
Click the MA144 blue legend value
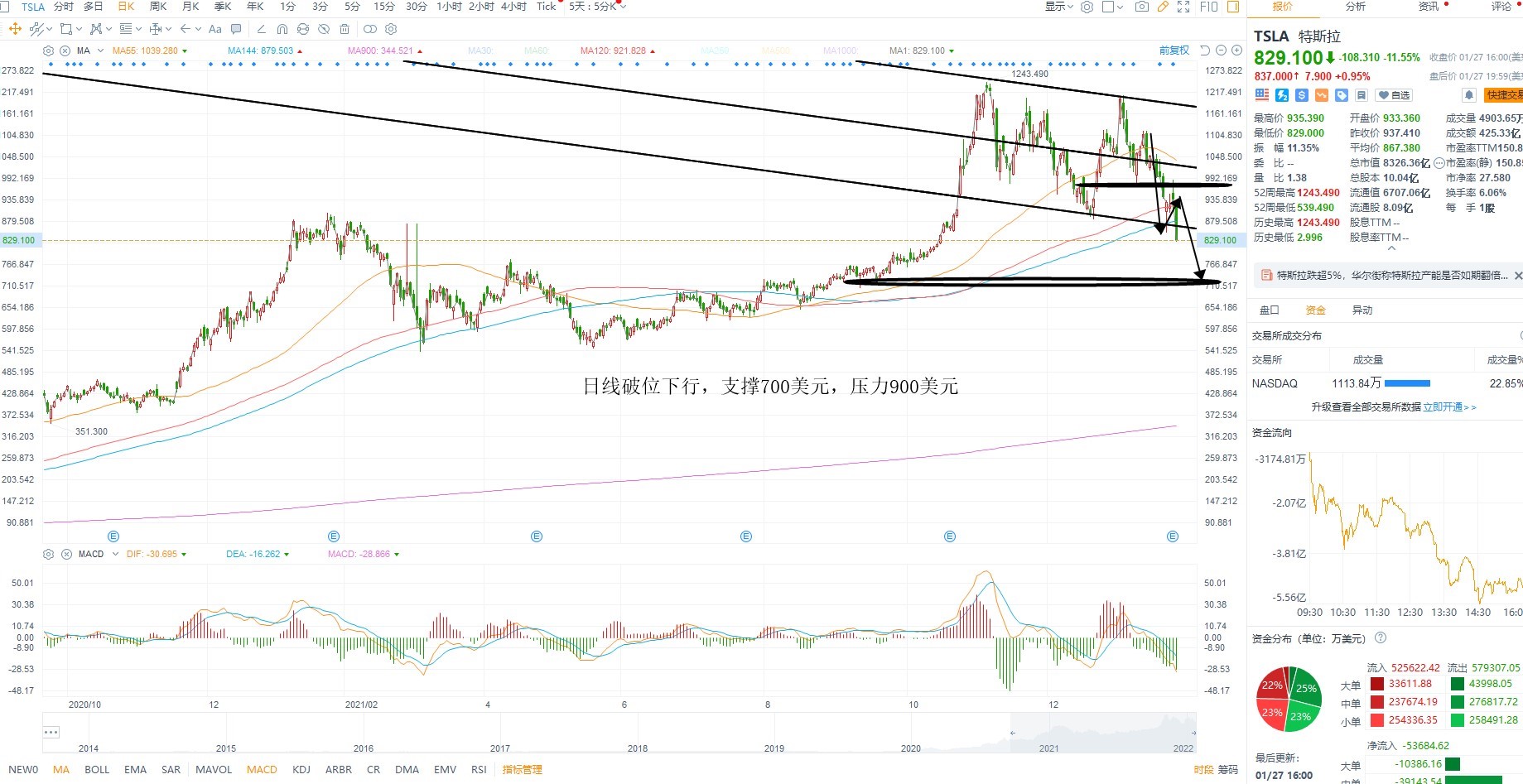[x=260, y=51]
